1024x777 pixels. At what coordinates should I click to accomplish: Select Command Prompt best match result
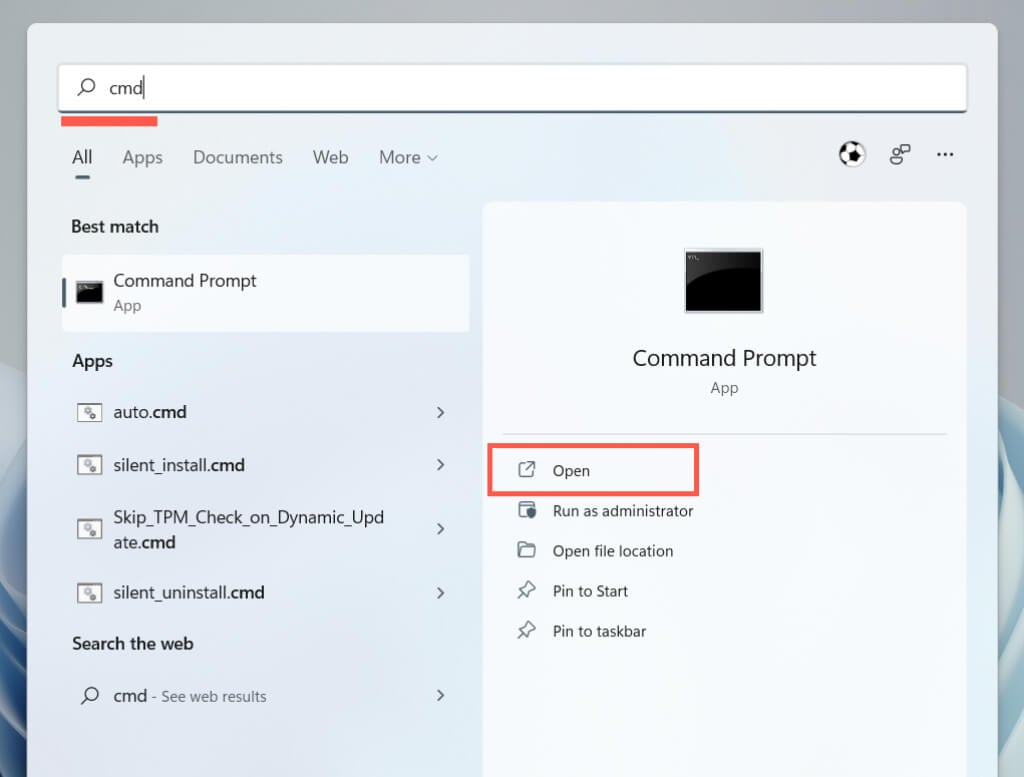pyautogui.click(x=265, y=292)
